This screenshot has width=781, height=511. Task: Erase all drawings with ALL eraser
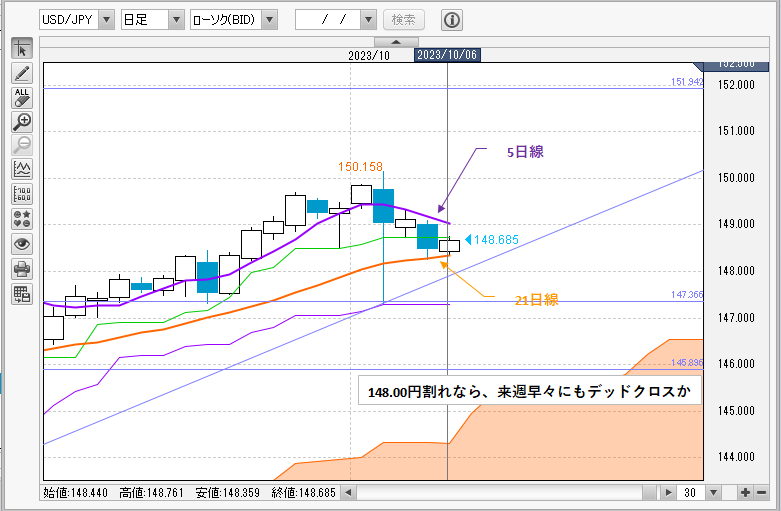(22, 98)
